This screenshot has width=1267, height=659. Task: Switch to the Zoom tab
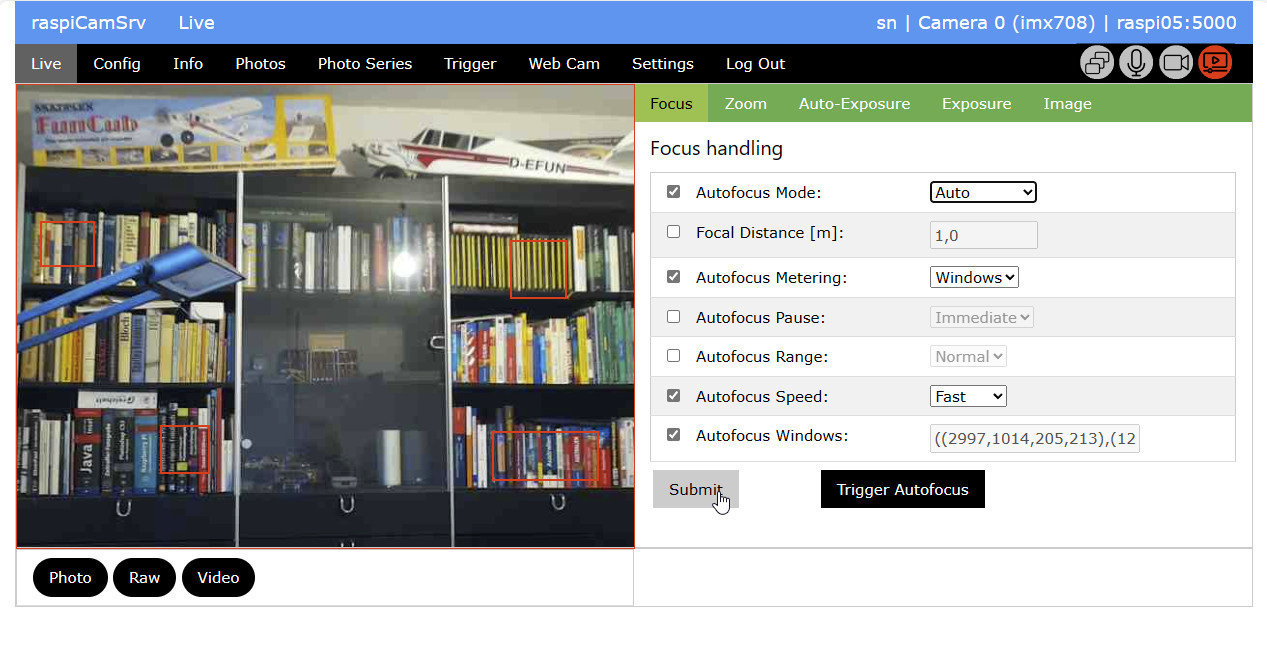(745, 104)
